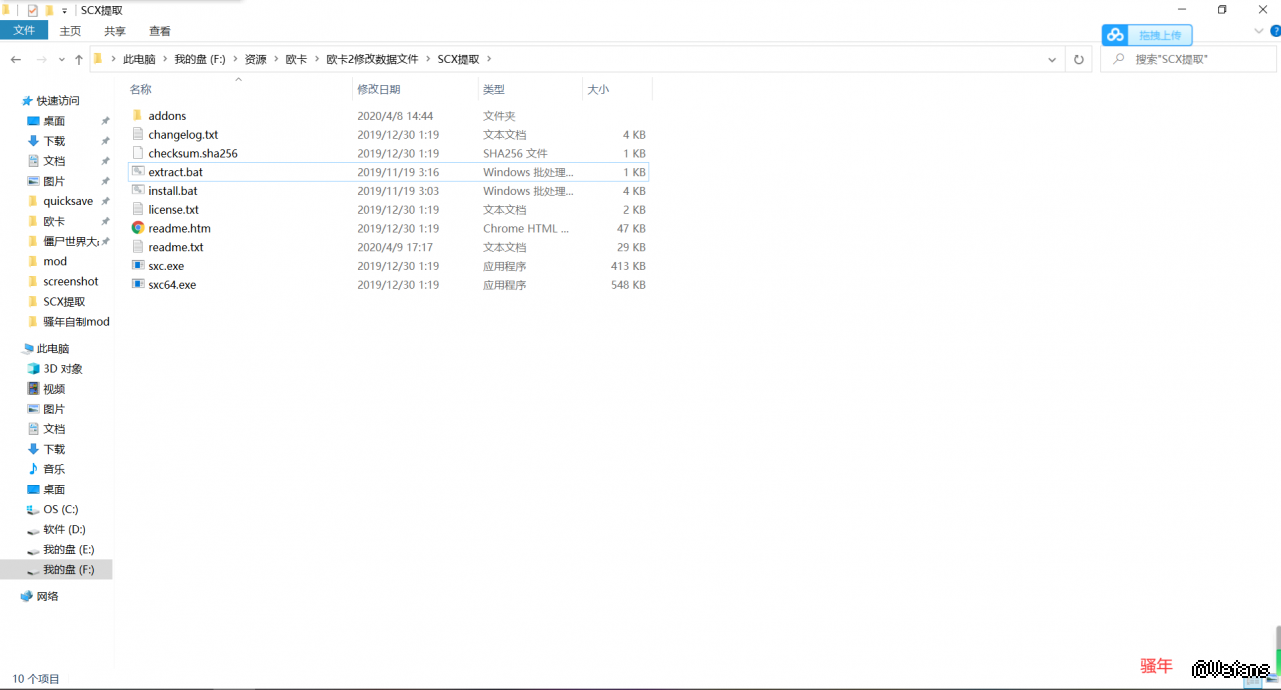
Task: Open 视频 videos folder in sidebar
Action: tap(54, 389)
